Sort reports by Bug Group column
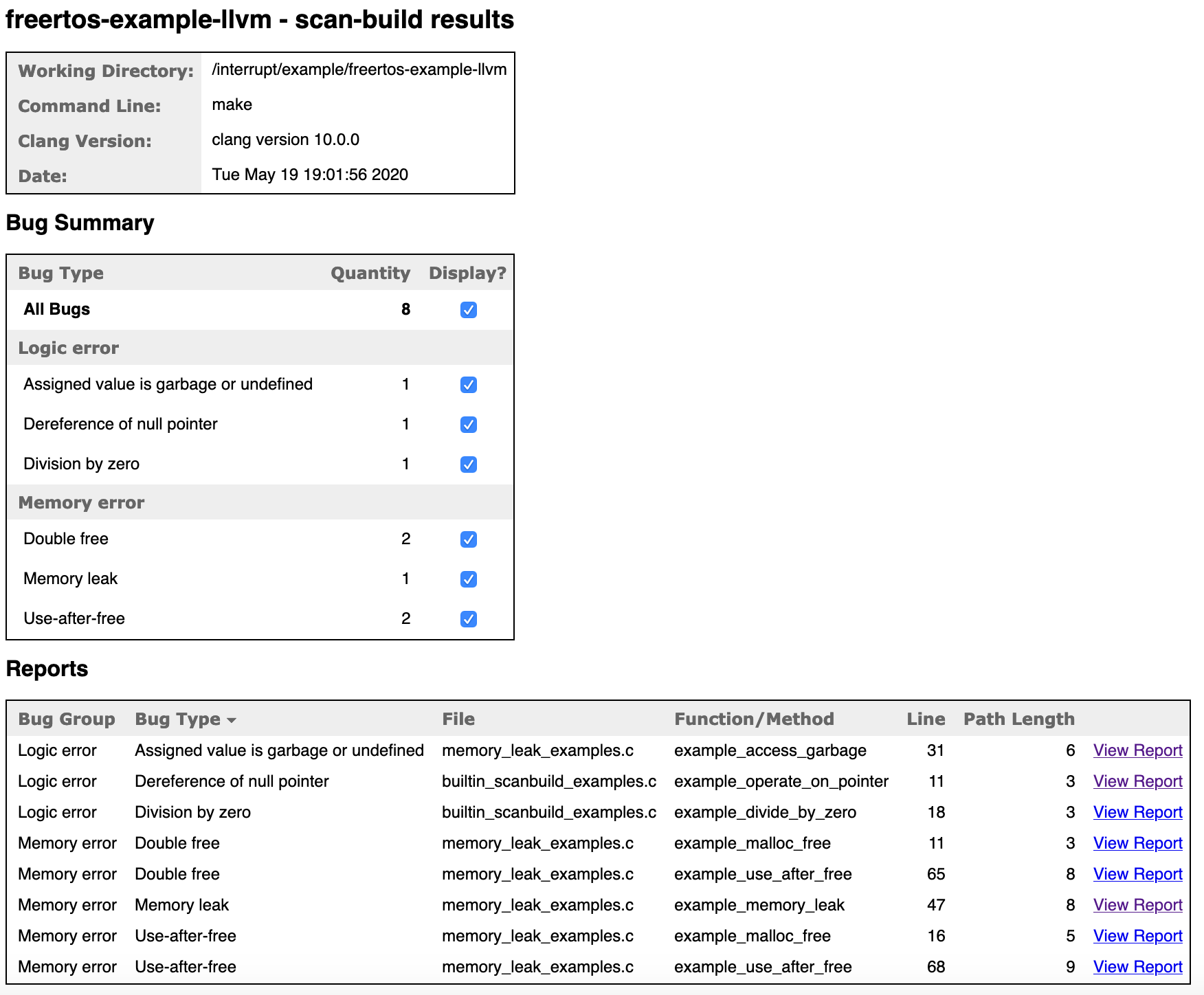The image size is (1204, 995). [x=67, y=719]
